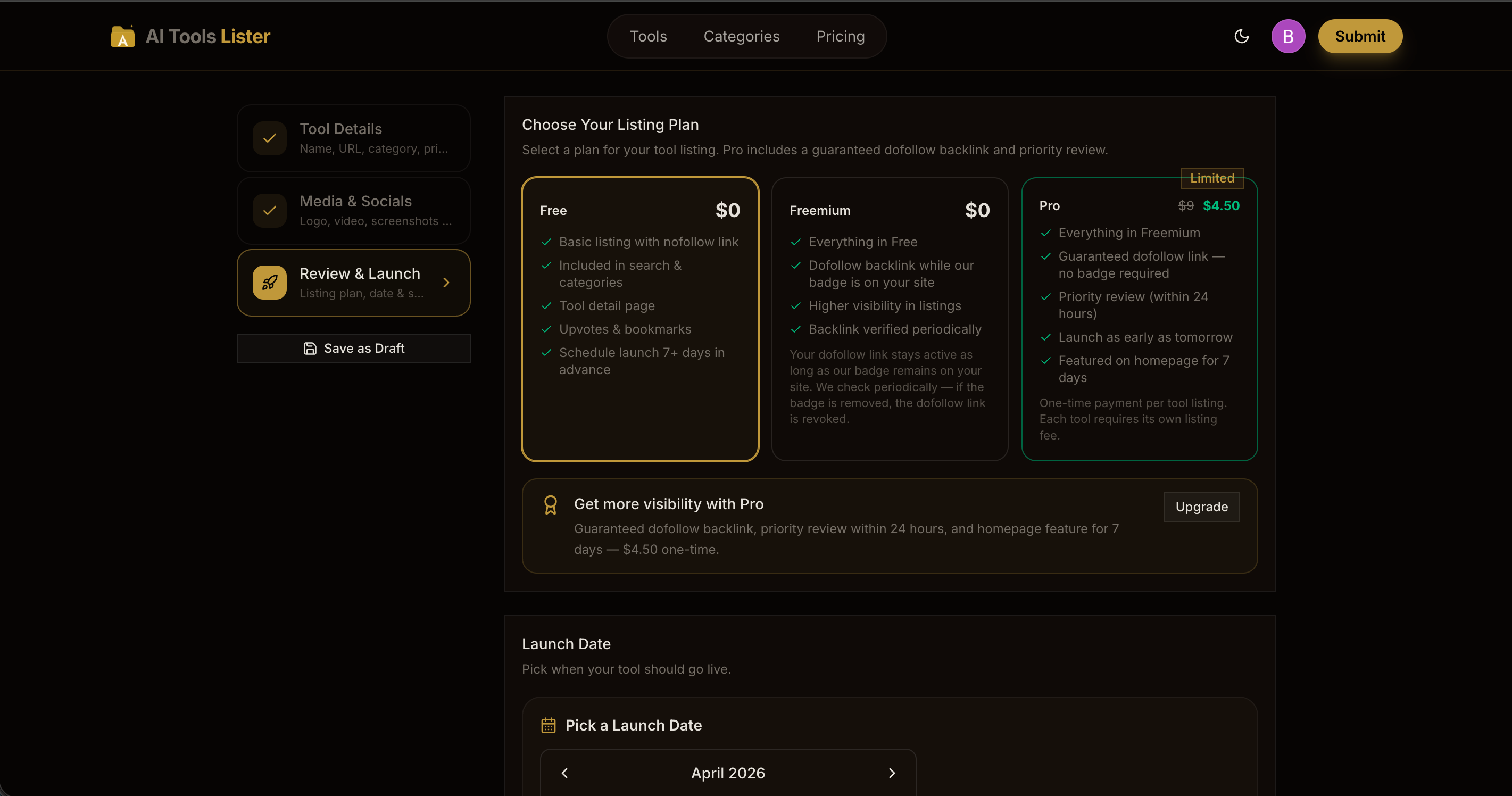Click the B profile avatar

click(1288, 36)
